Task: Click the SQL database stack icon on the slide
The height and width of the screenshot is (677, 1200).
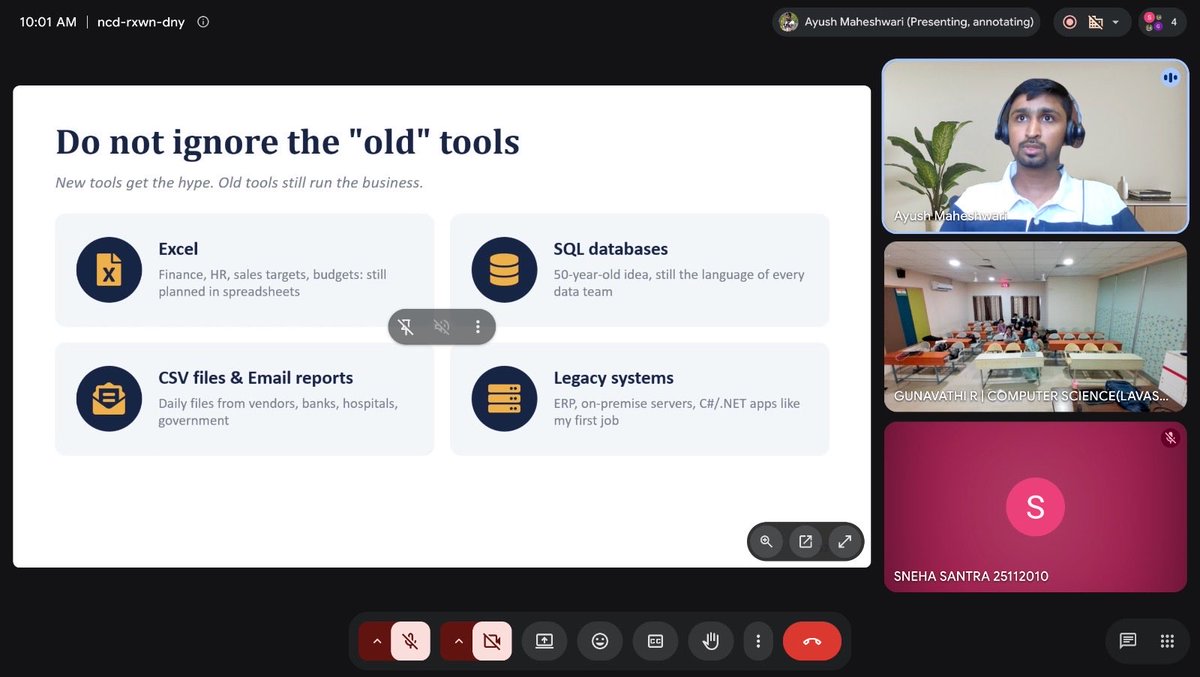Action: click(x=505, y=270)
